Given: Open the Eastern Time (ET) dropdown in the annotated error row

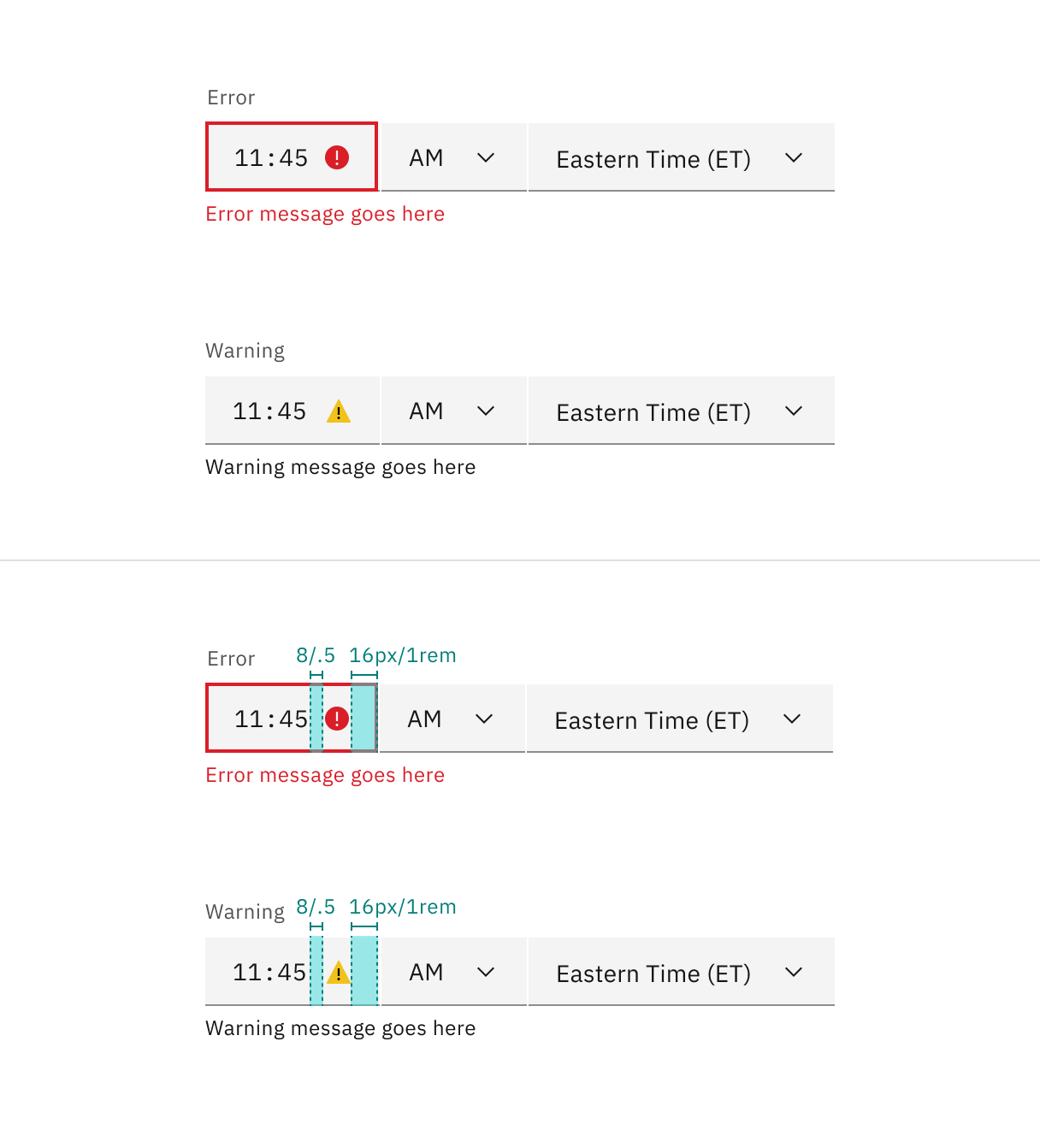Looking at the screenshot, I should [x=680, y=719].
